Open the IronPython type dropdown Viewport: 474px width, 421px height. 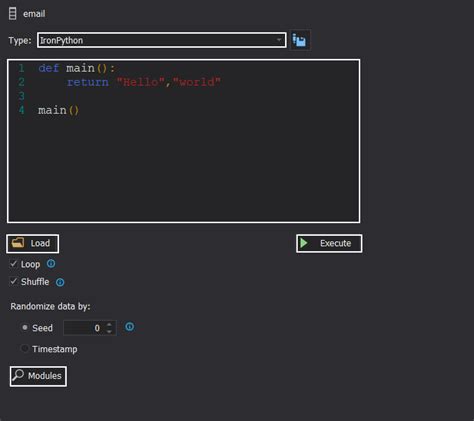[162, 40]
